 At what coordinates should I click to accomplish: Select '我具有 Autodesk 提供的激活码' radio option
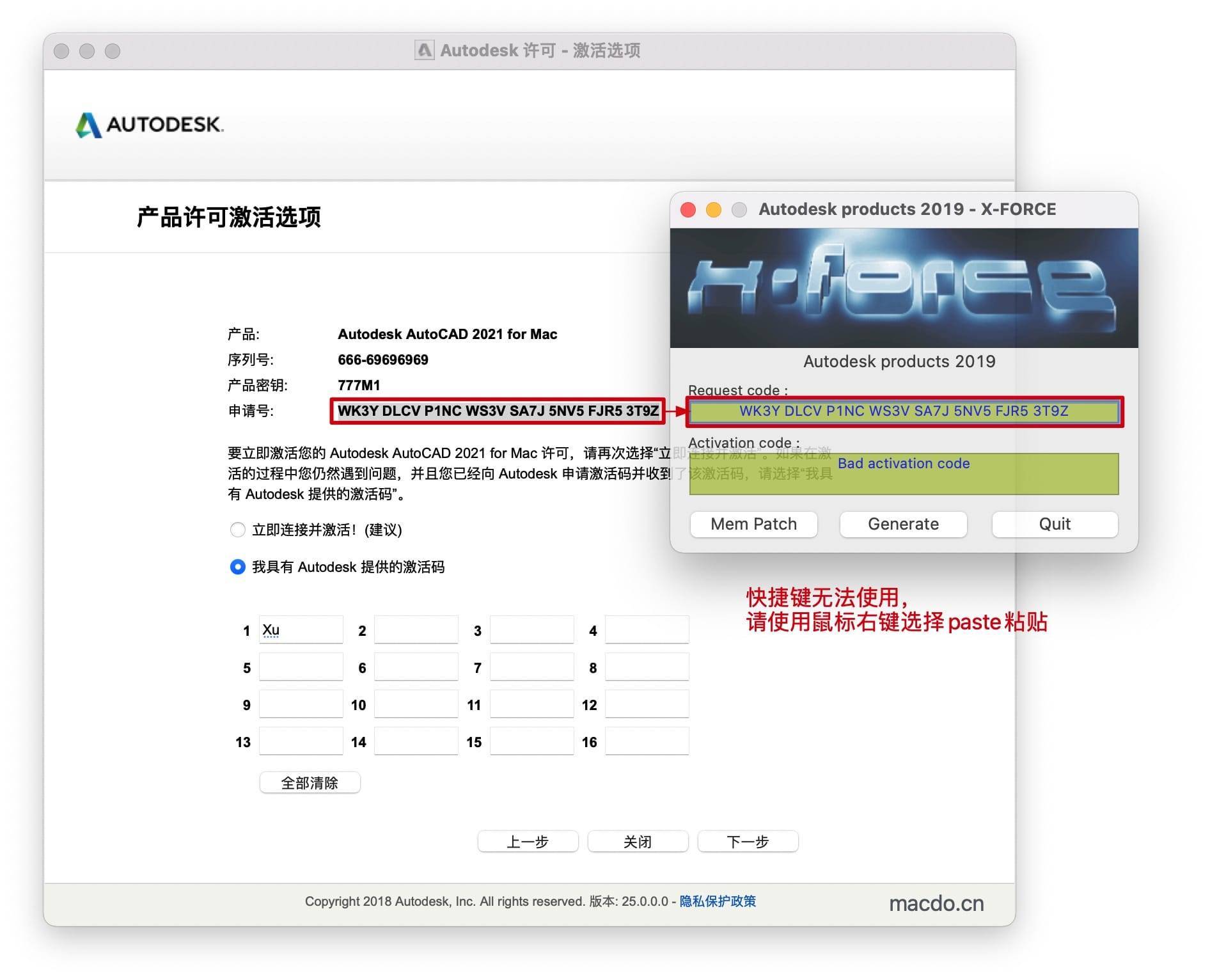[237, 567]
